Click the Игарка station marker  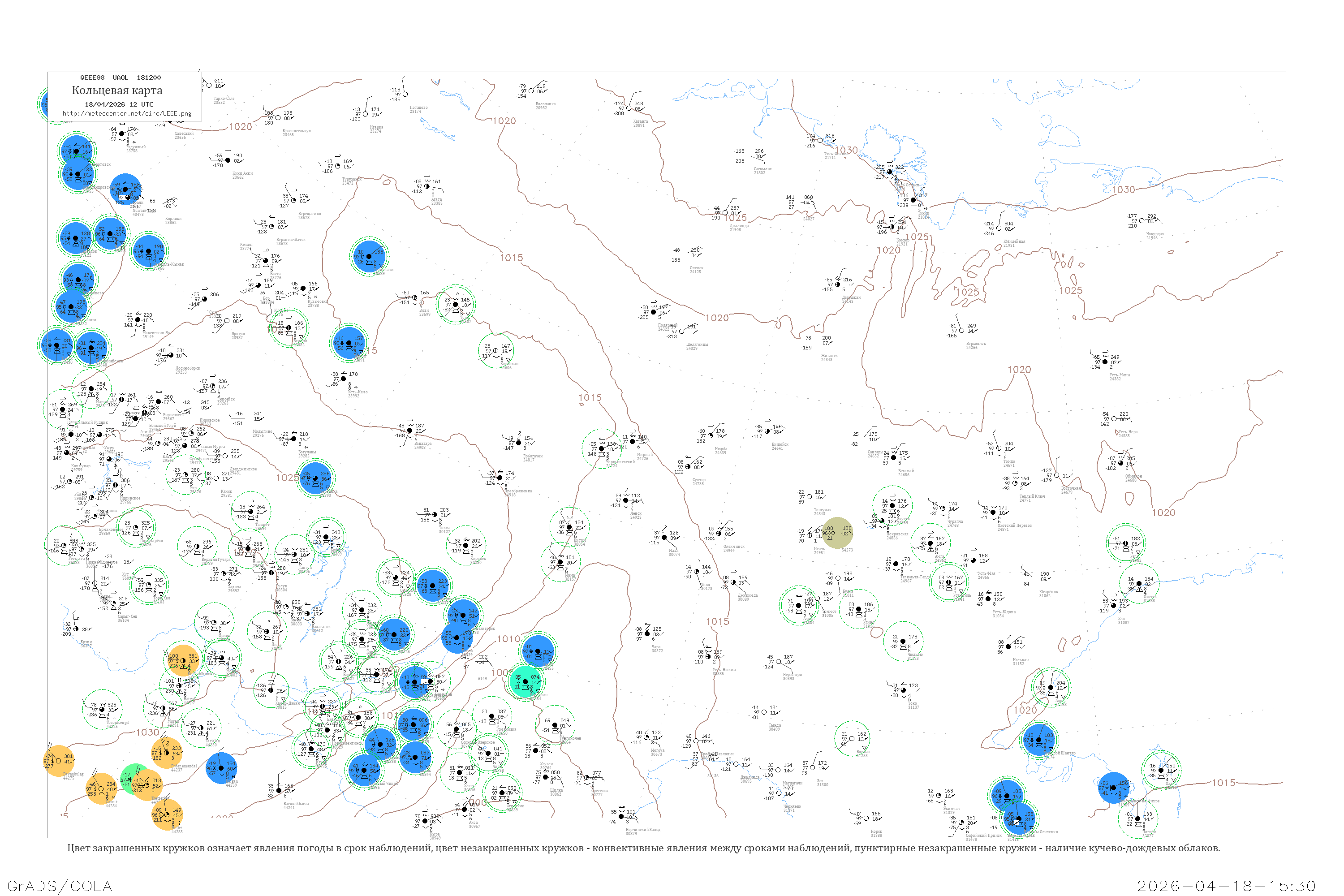[366, 114]
